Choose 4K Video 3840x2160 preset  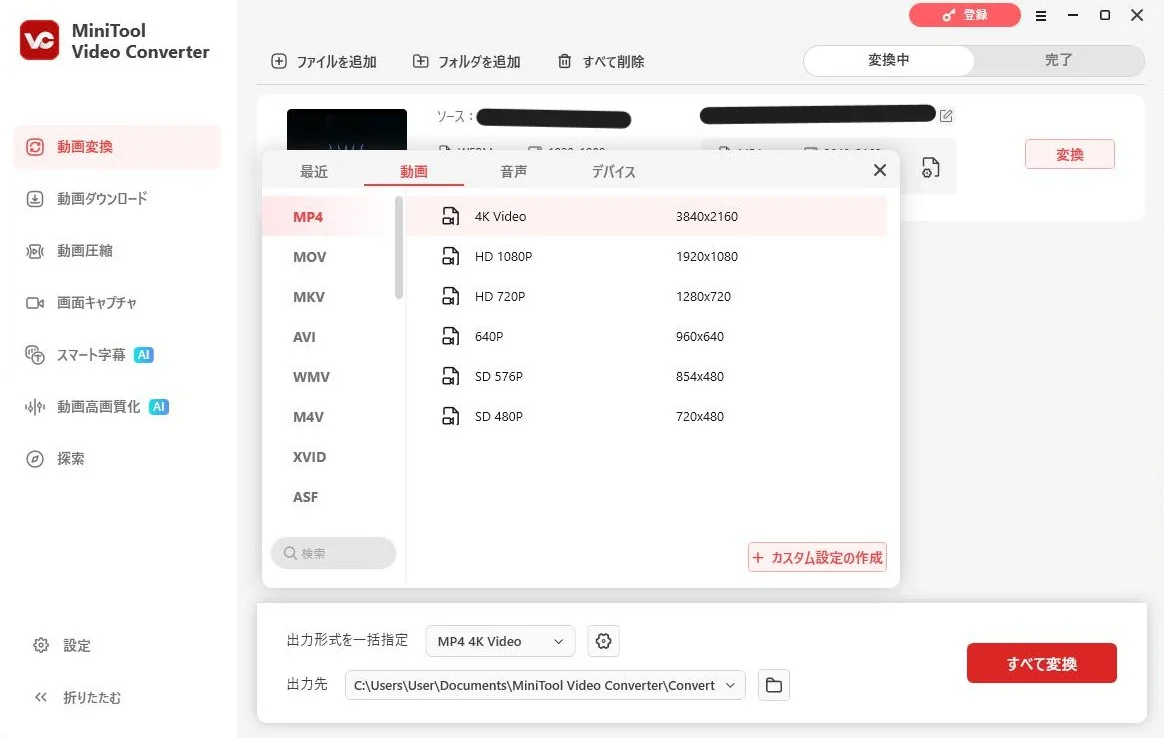[647, 217]
